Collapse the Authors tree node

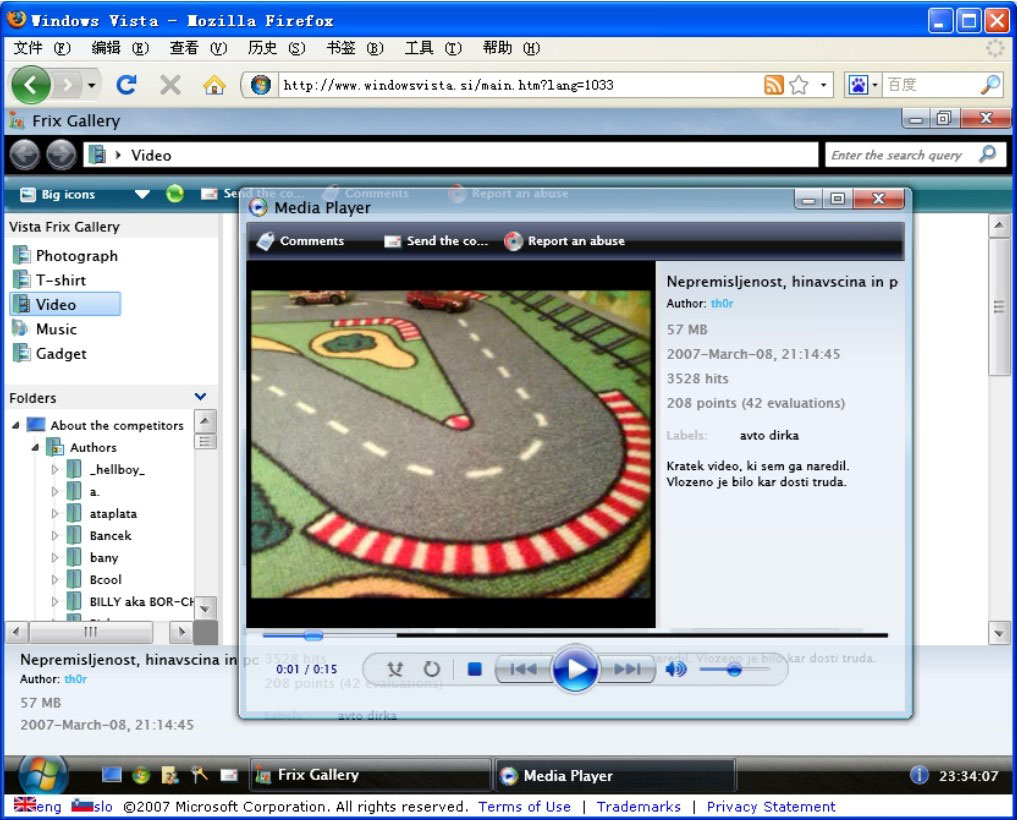[x=35, y=448]
